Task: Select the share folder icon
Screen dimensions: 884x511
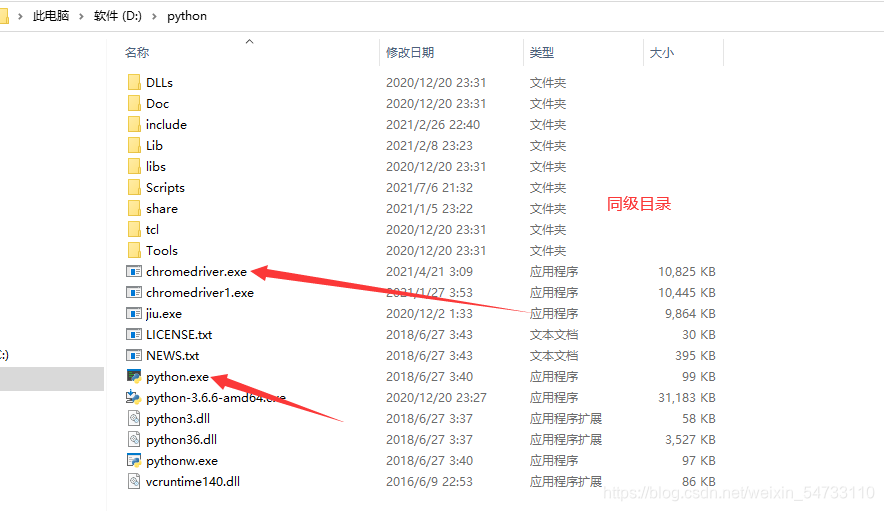Action: click(x=134, y=208)
